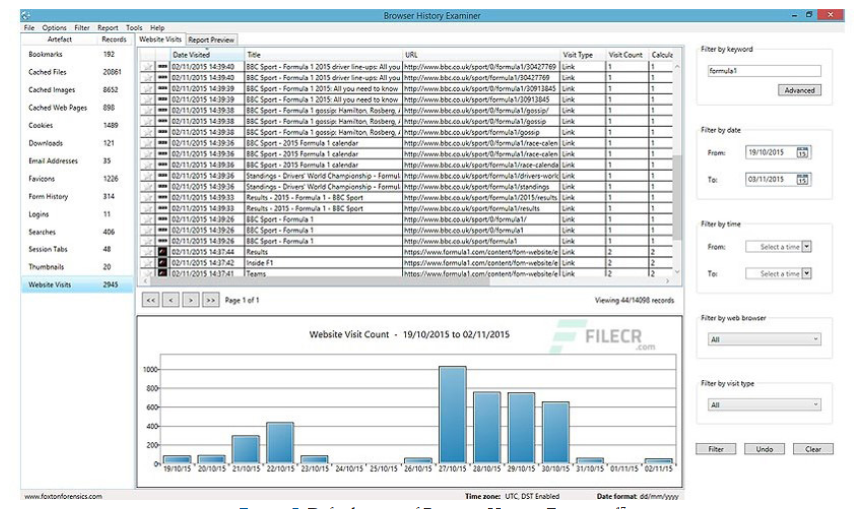Viewport: 859px width, 509px height.
Task: Open the Report menu
Action: (107, 27)
